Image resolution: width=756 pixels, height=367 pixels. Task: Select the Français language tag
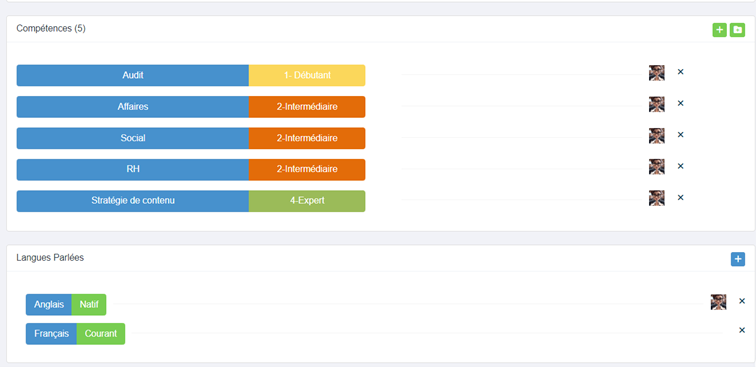[51, 334]
